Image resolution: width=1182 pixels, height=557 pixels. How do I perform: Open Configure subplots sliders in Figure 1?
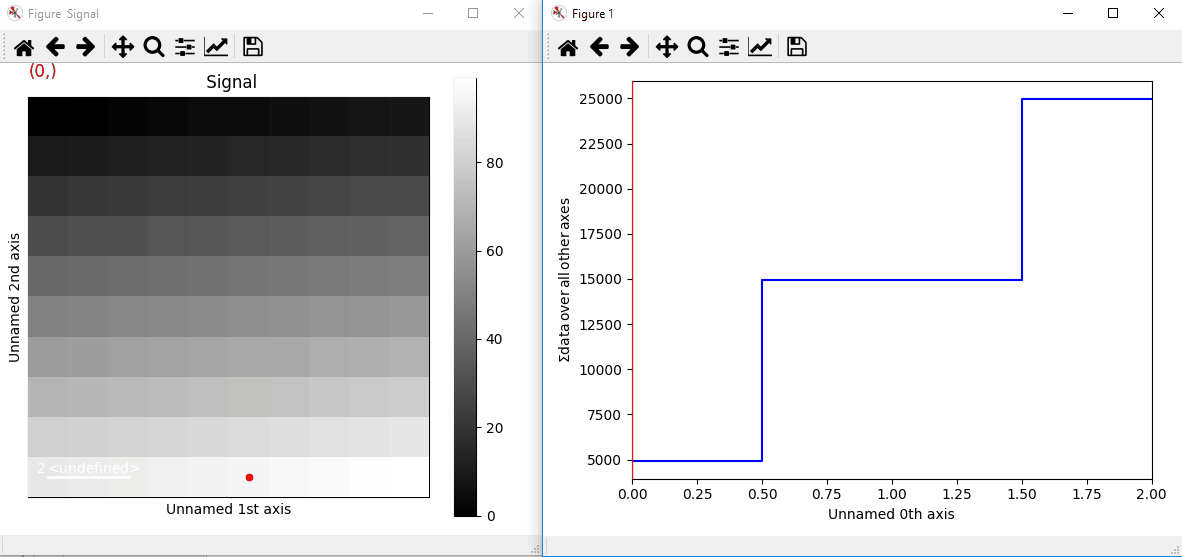(x=728, y=47)
